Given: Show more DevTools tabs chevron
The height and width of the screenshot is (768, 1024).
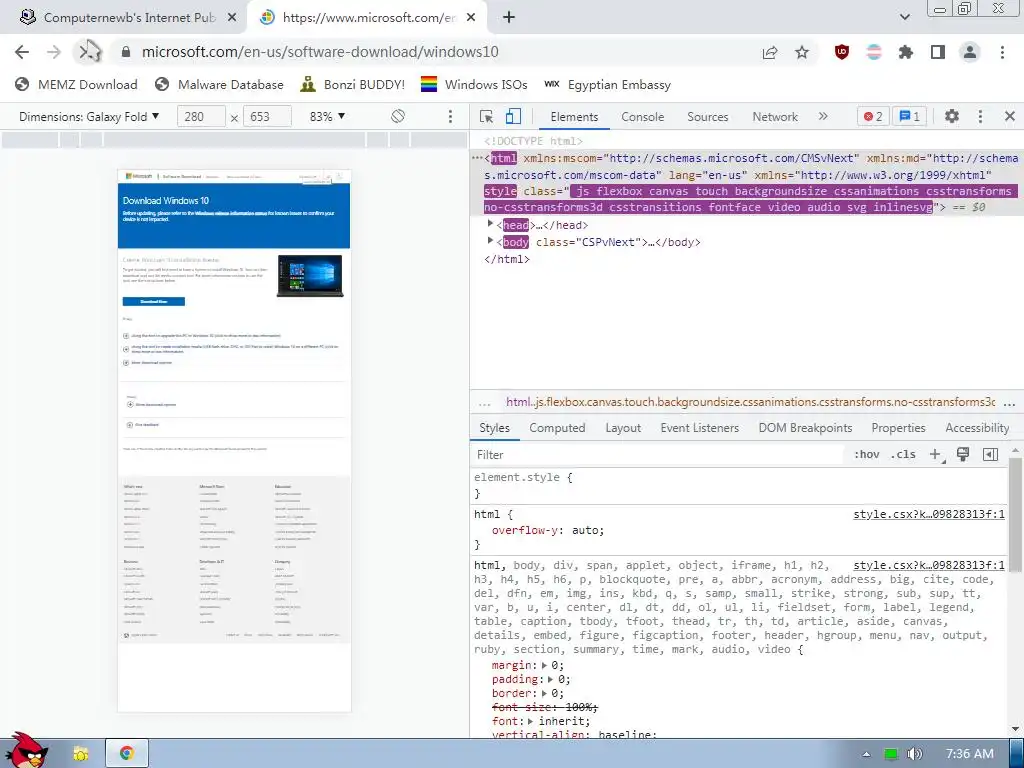Looking at the screenshot, I should [823, 116].
